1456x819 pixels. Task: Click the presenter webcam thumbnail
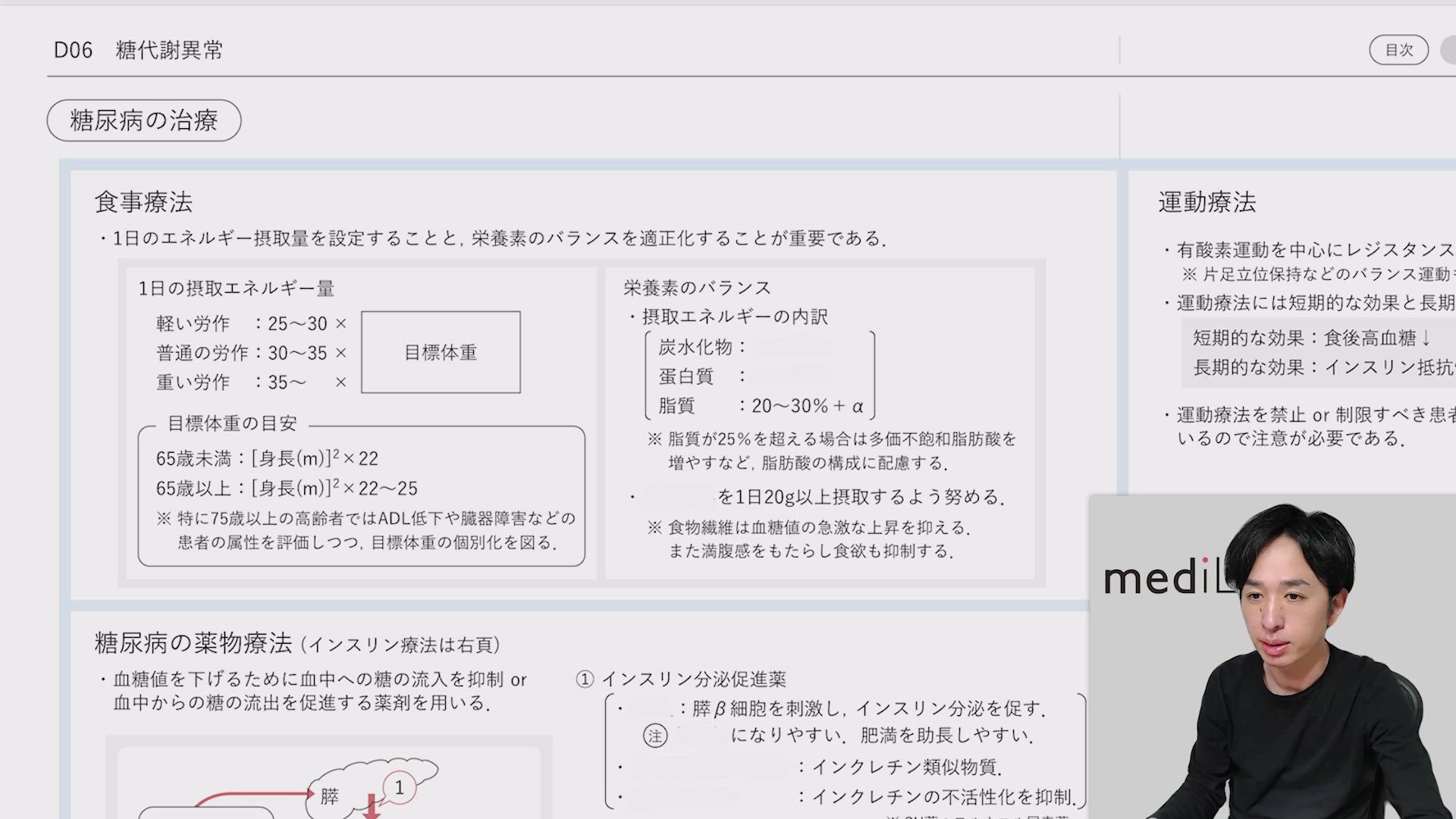[x=1272, y=657]
